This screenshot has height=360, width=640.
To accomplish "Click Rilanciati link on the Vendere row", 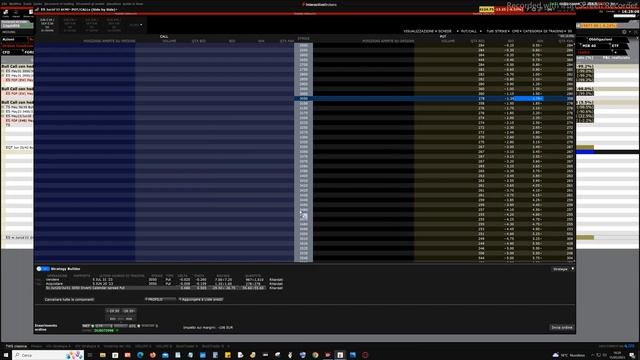I will (x=276, y=280).
